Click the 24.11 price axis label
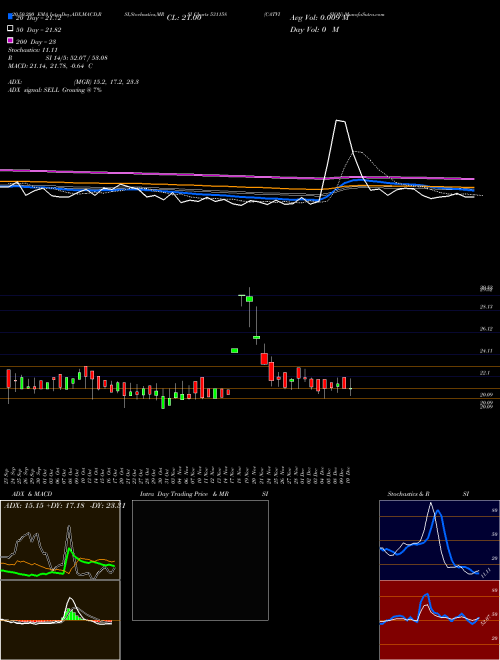Image resolution: width=500 pixels, height=660 pixels. tap(486, 351)
